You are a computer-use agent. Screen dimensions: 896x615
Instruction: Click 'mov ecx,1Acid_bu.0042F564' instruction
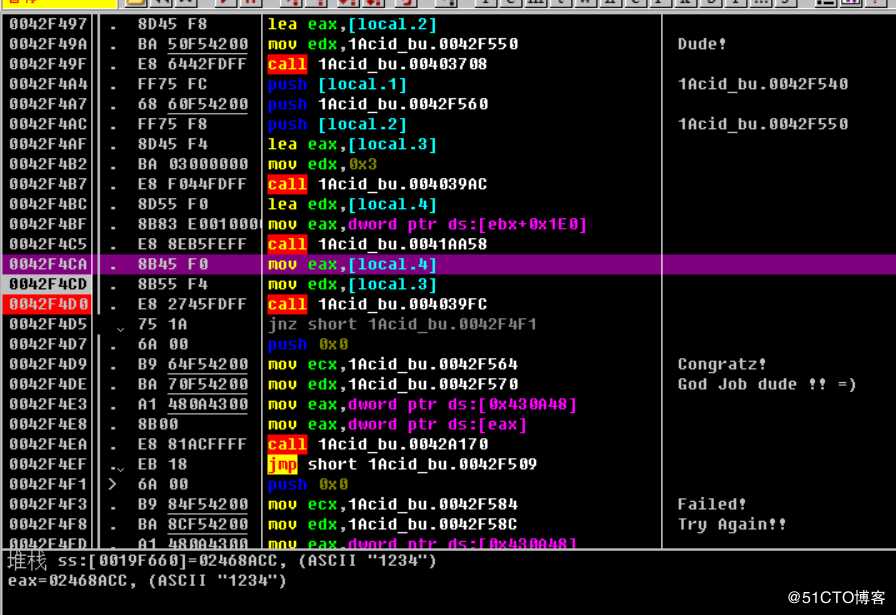[x=393, y=365]
